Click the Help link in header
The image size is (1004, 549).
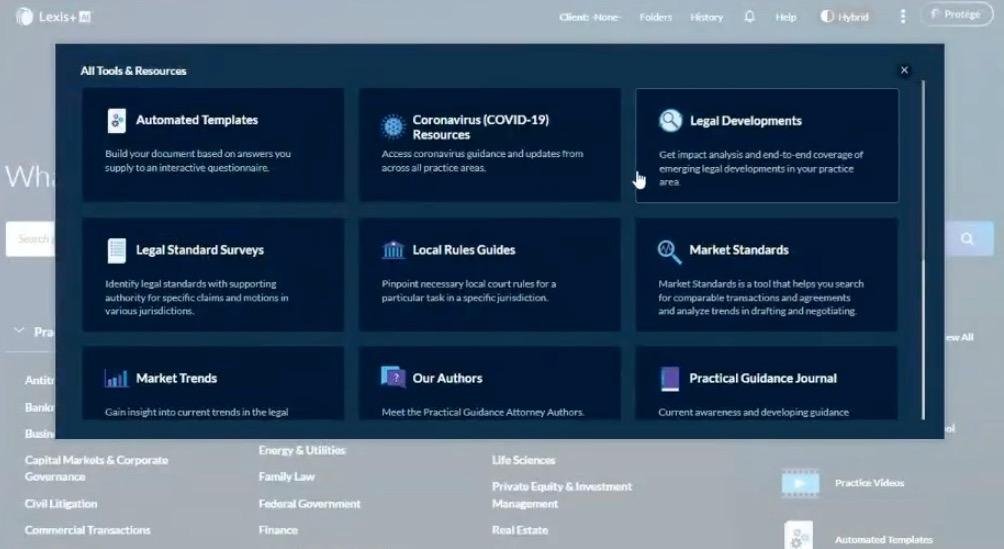[786, 17]
